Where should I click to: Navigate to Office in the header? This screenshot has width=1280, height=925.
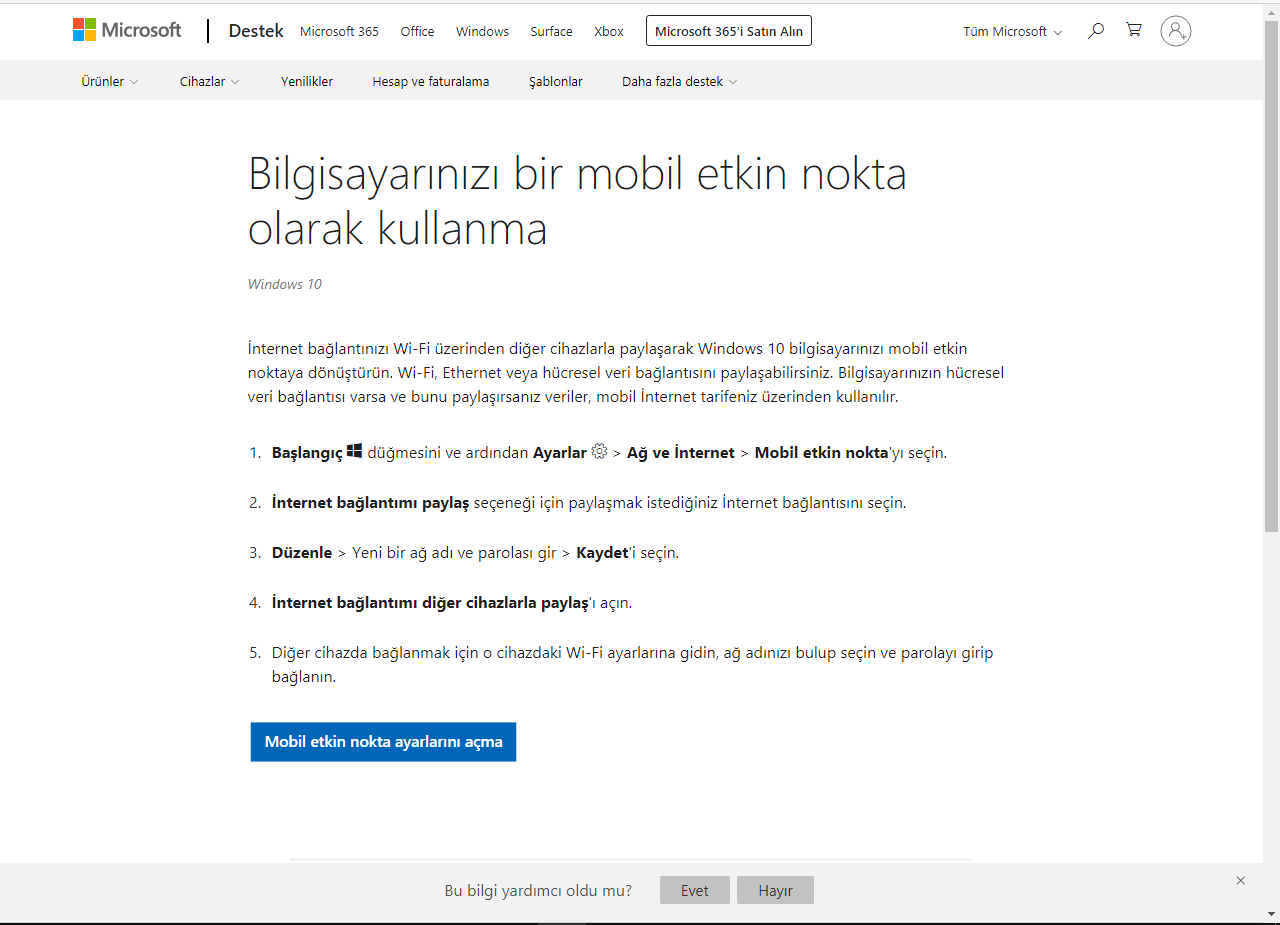[x=417, y=31]
